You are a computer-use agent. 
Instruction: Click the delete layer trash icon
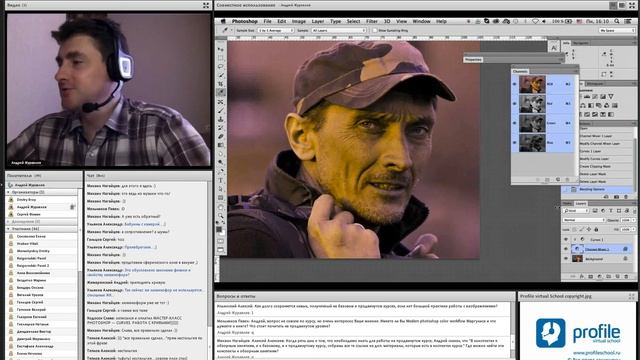(627, 276)
